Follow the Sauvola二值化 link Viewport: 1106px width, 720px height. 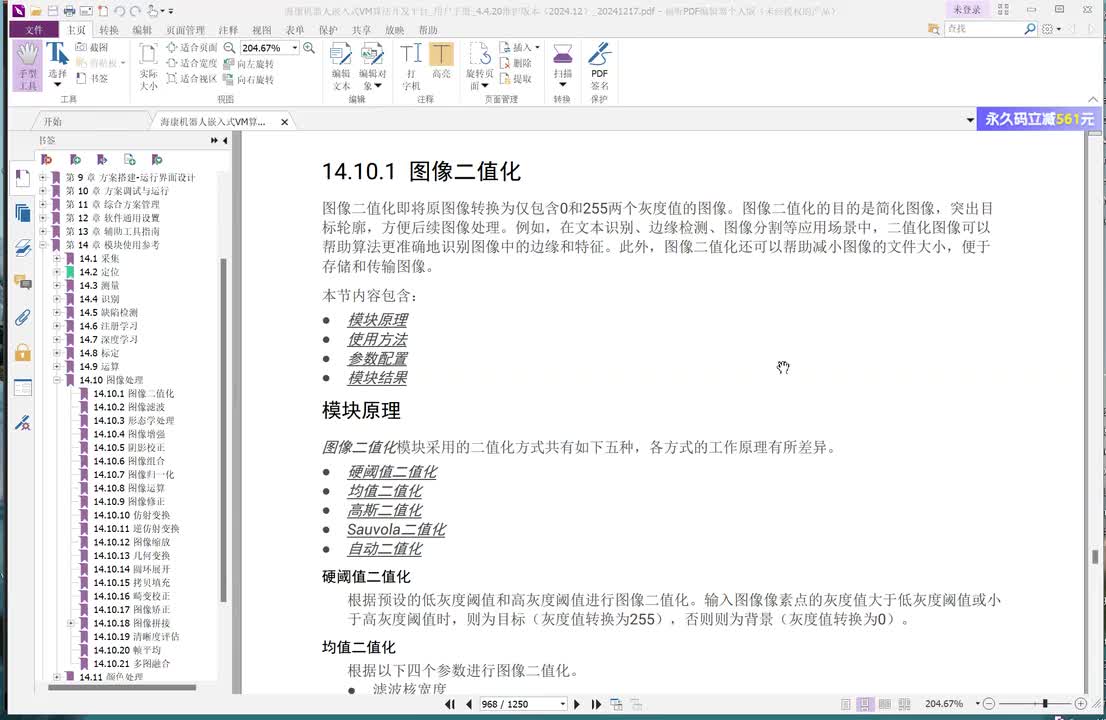pos(396,529)
